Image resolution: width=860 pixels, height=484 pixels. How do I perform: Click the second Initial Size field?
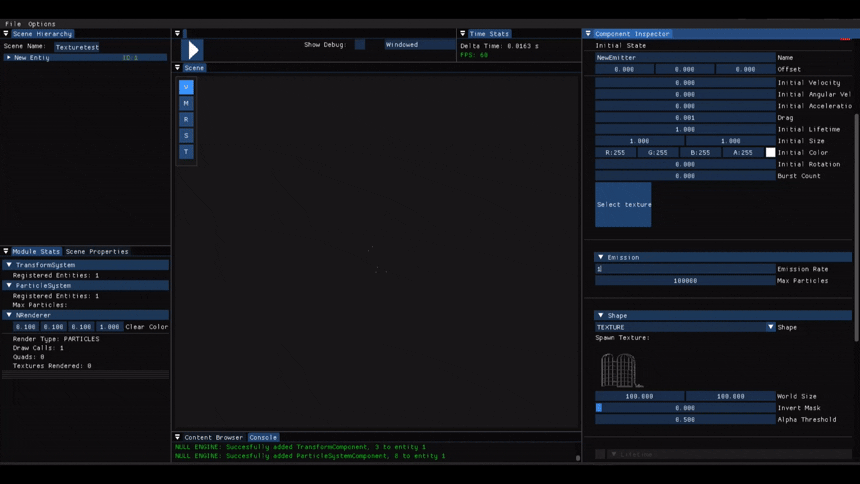tap(731, 141)
